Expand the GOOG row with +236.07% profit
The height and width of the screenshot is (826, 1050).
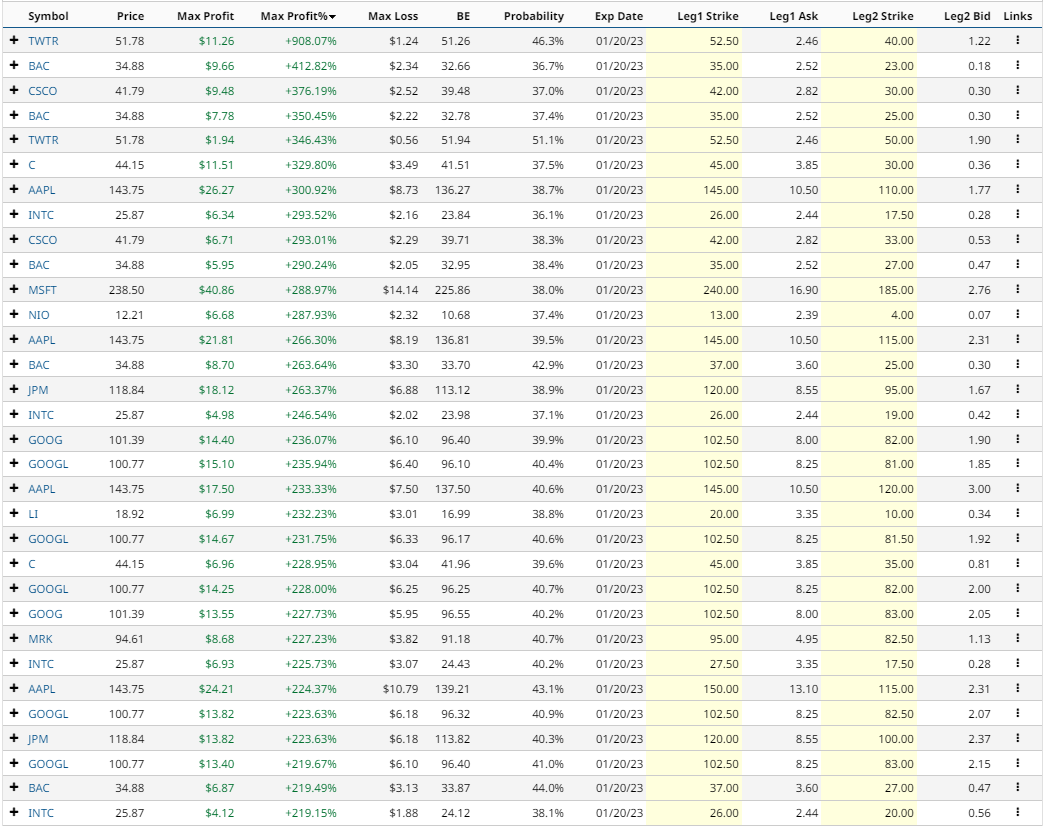click(x=14, y=439)
